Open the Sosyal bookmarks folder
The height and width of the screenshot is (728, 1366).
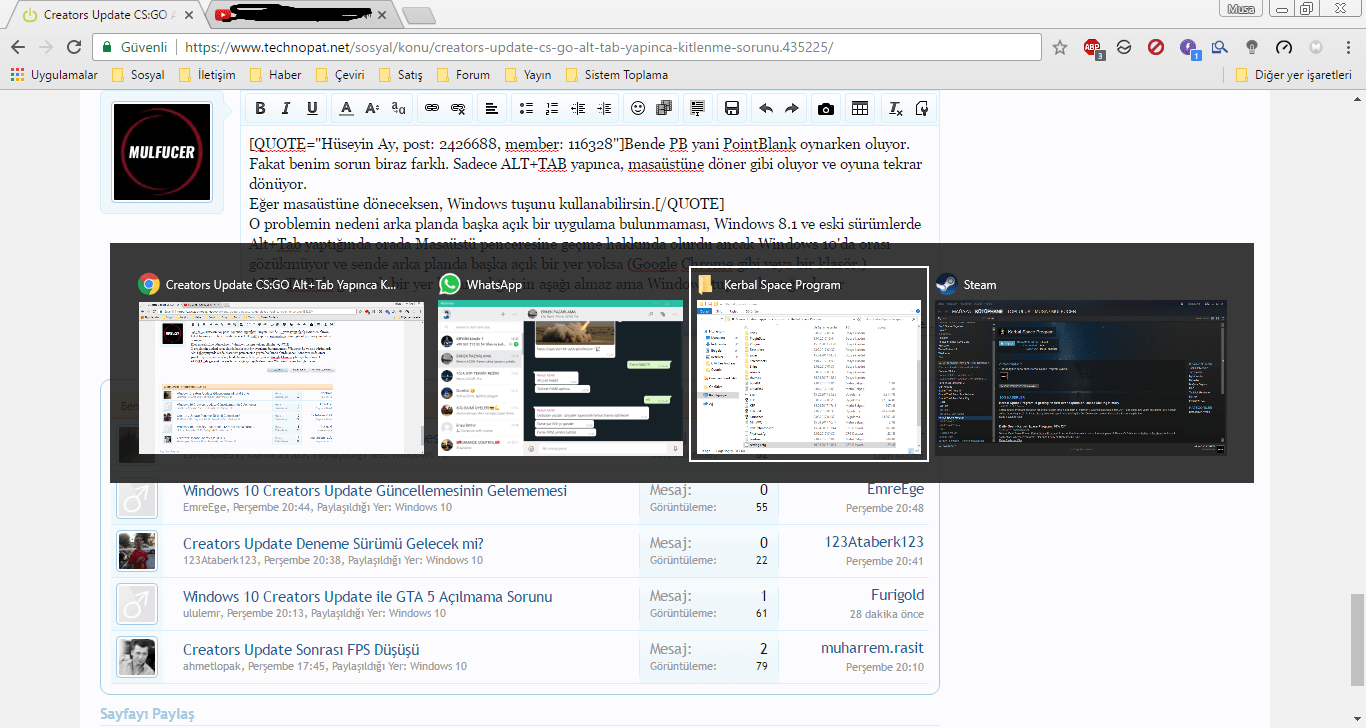pos(138,75)
